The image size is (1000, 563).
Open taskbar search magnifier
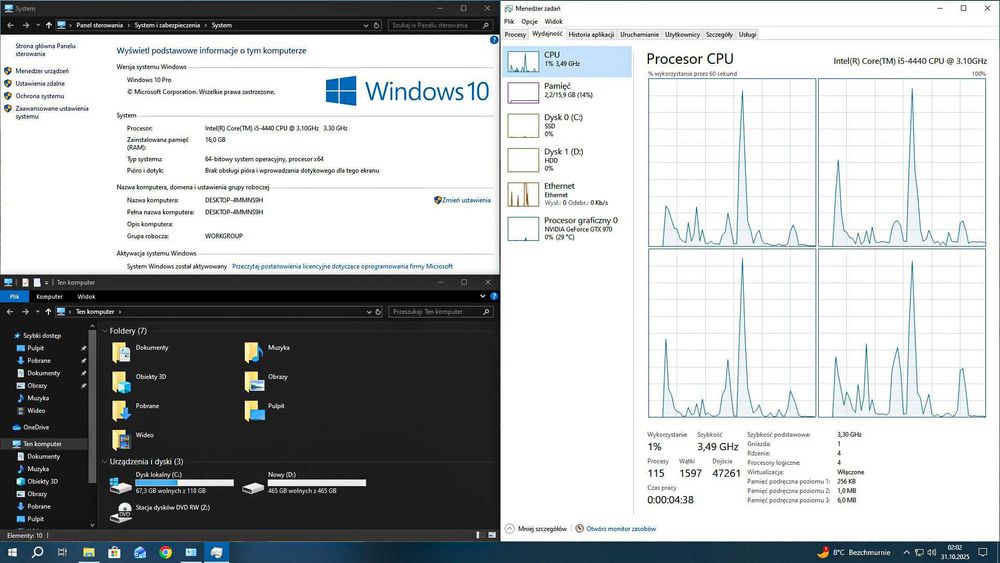pos(38,552)
